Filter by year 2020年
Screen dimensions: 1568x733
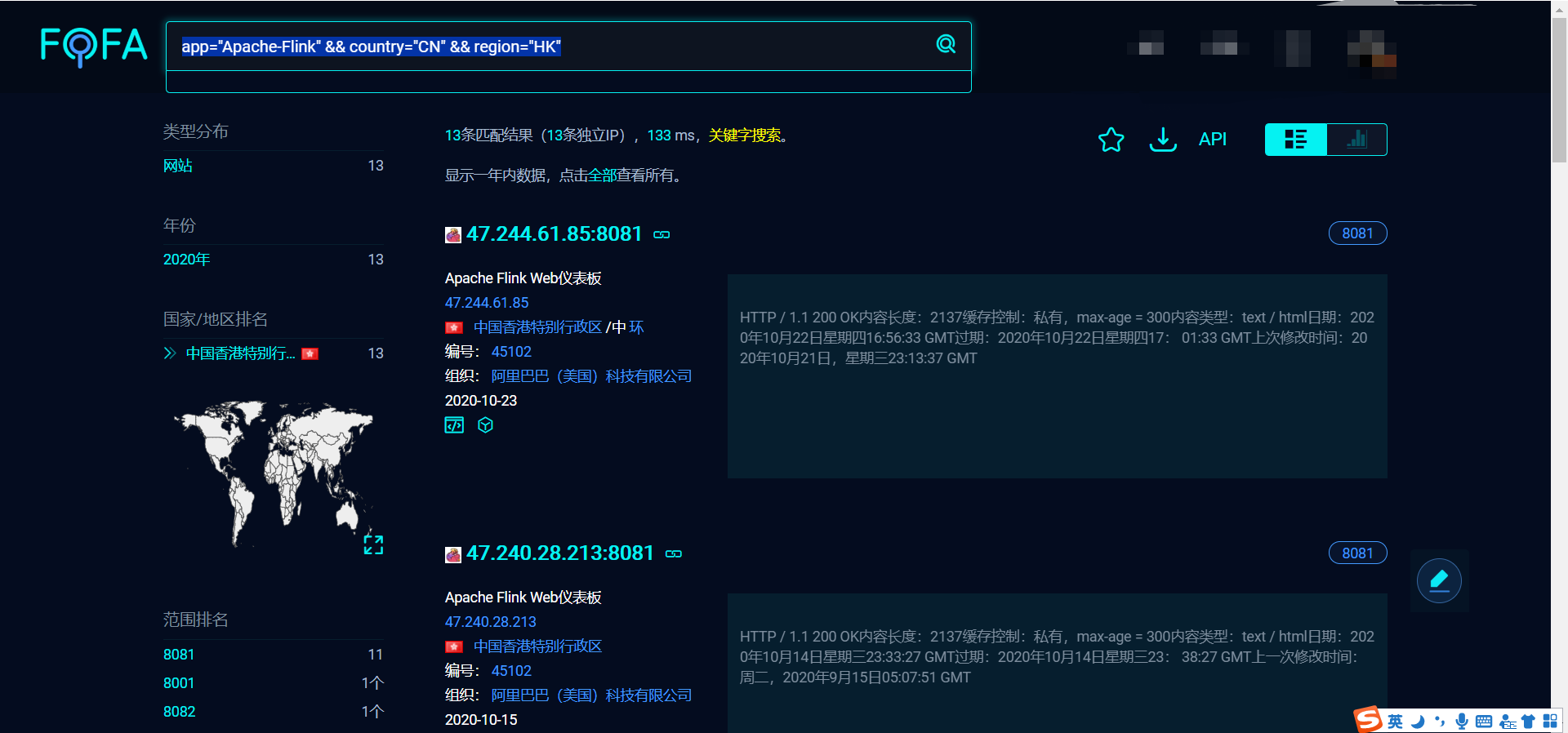187,260
